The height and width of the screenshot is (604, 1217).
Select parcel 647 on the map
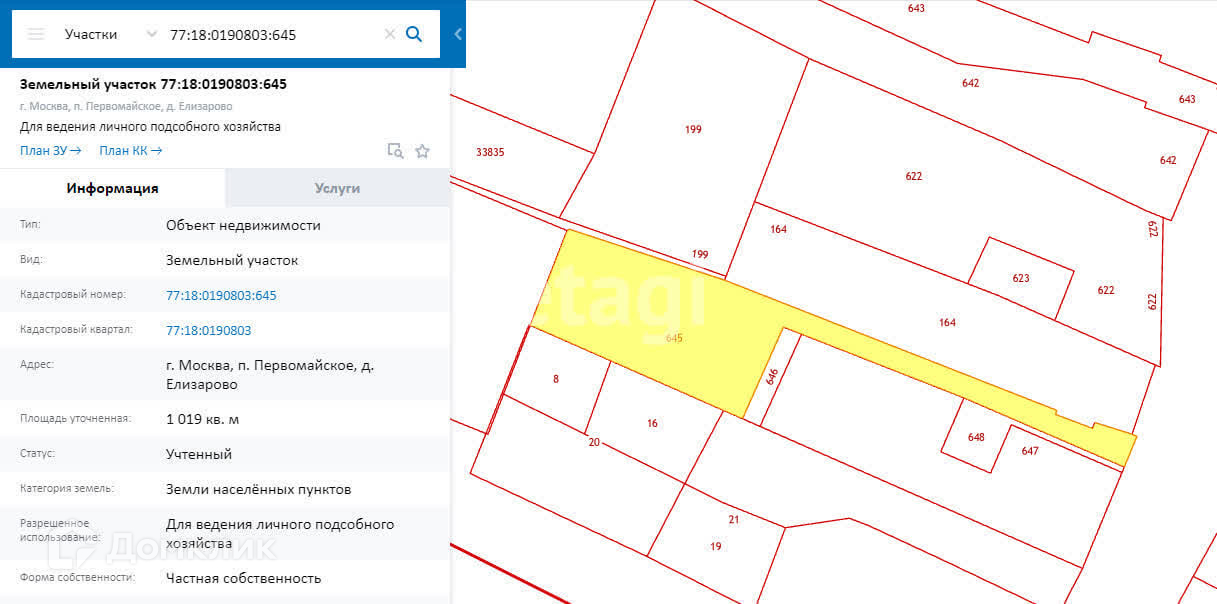click(1030, 451)
